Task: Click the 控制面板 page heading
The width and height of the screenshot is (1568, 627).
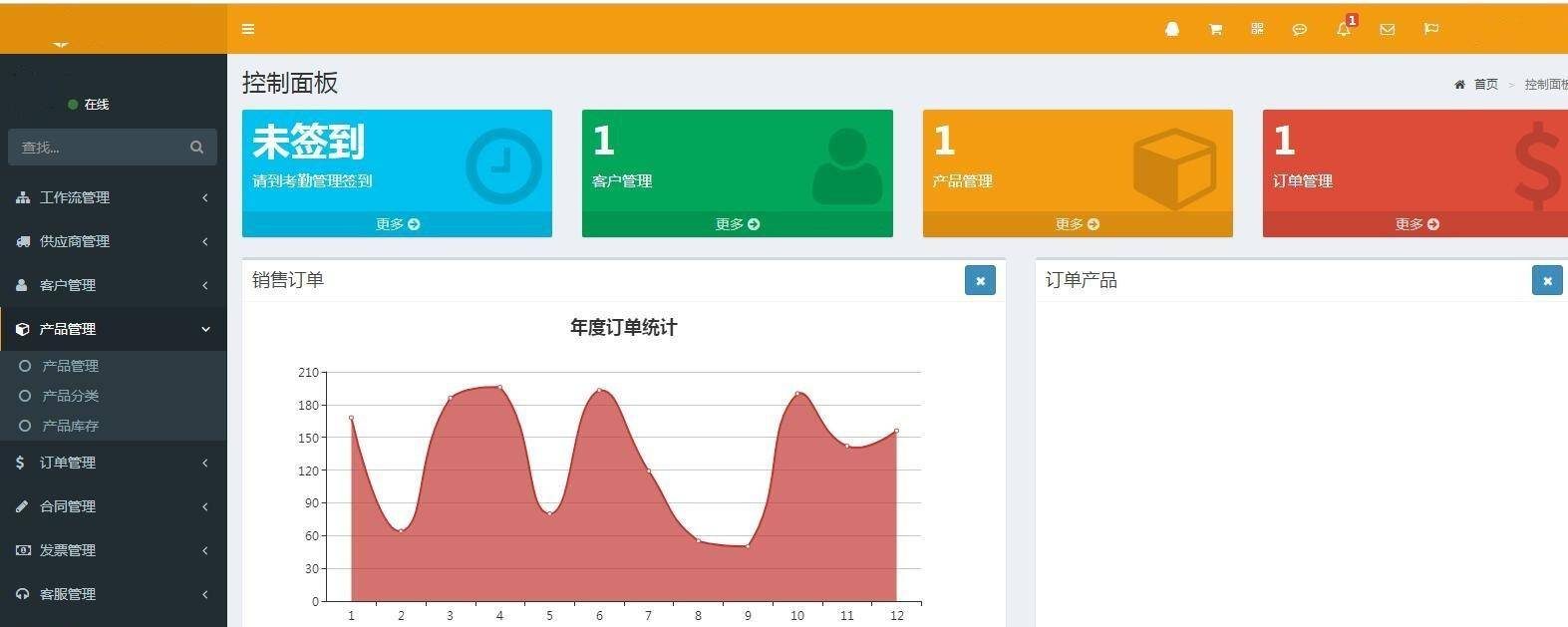Action: point(290,83)
